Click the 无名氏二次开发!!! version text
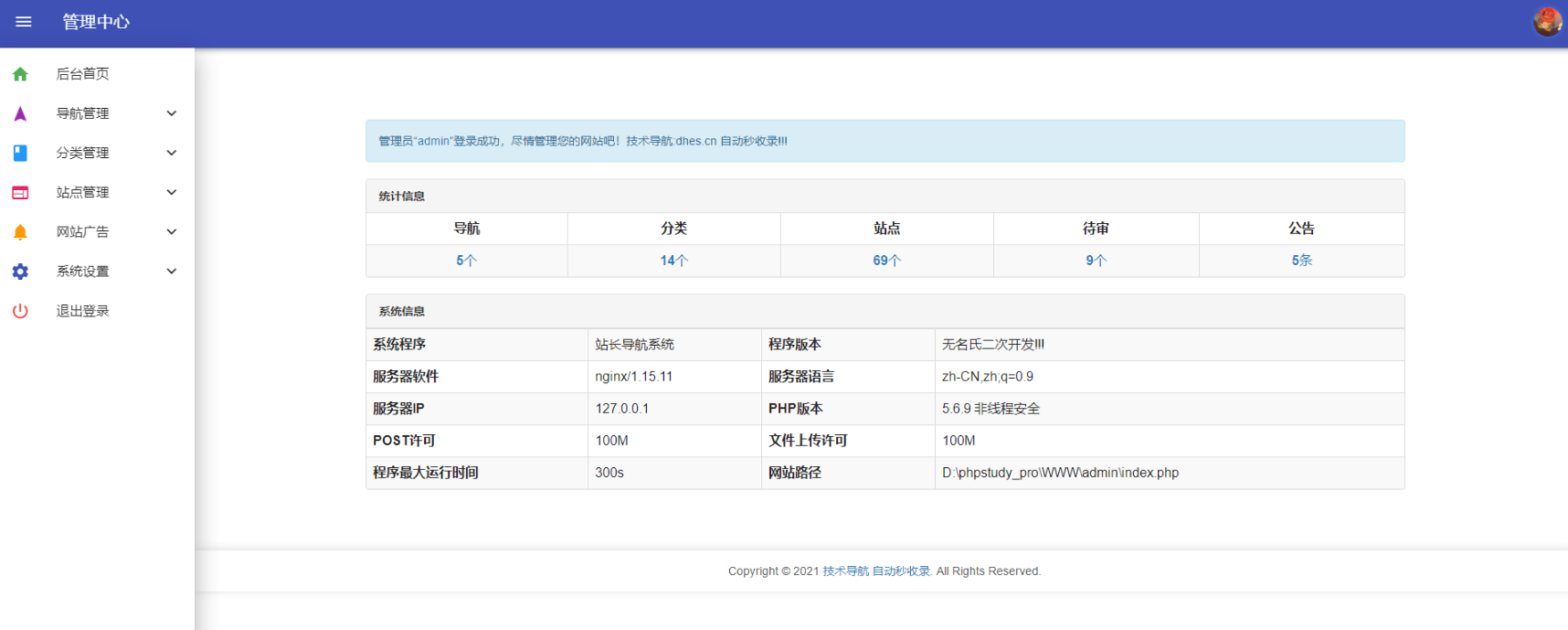 coord(992,345)
